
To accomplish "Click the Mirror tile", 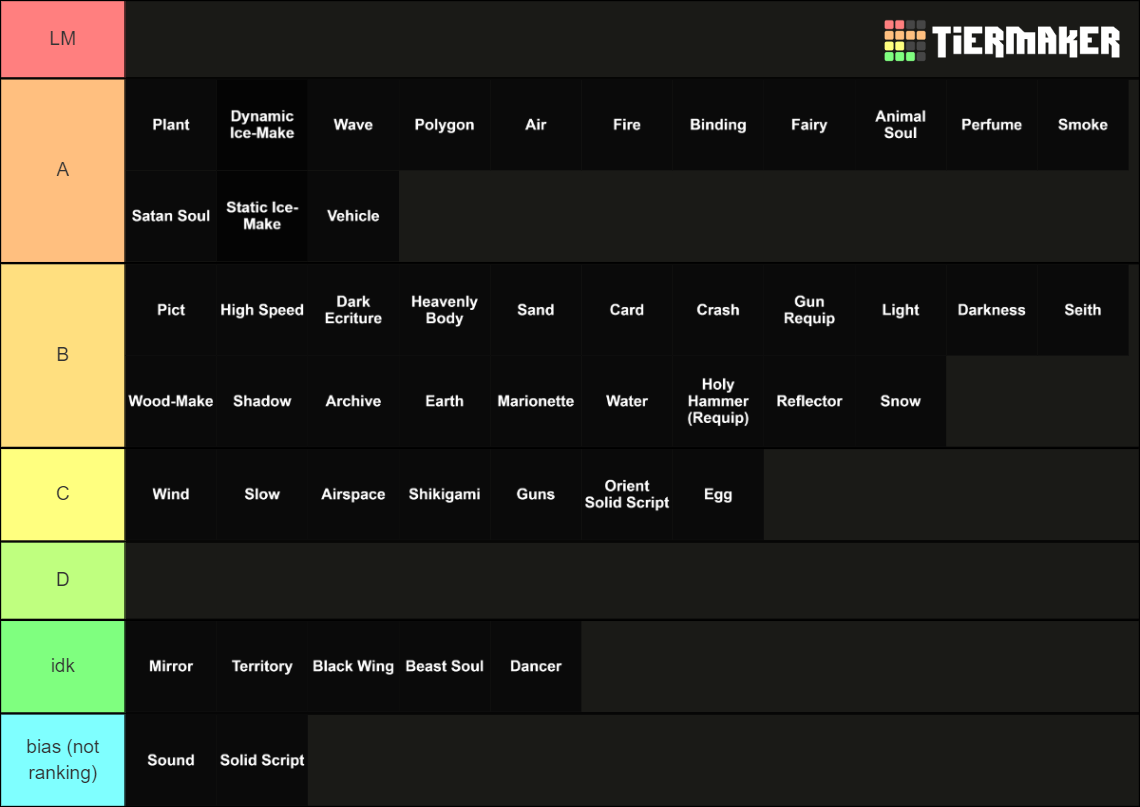I will [x=171, y=667].
